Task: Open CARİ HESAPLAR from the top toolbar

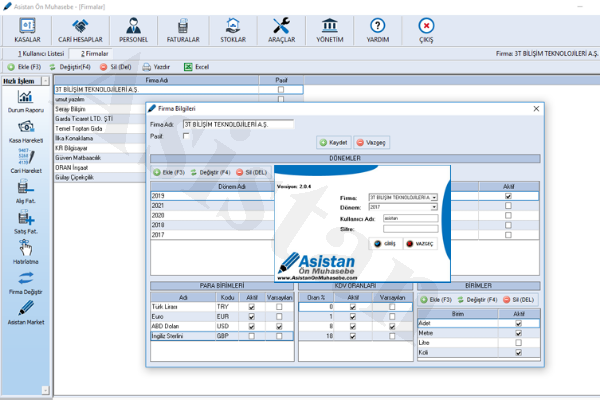Action: (x=80, y=30)
